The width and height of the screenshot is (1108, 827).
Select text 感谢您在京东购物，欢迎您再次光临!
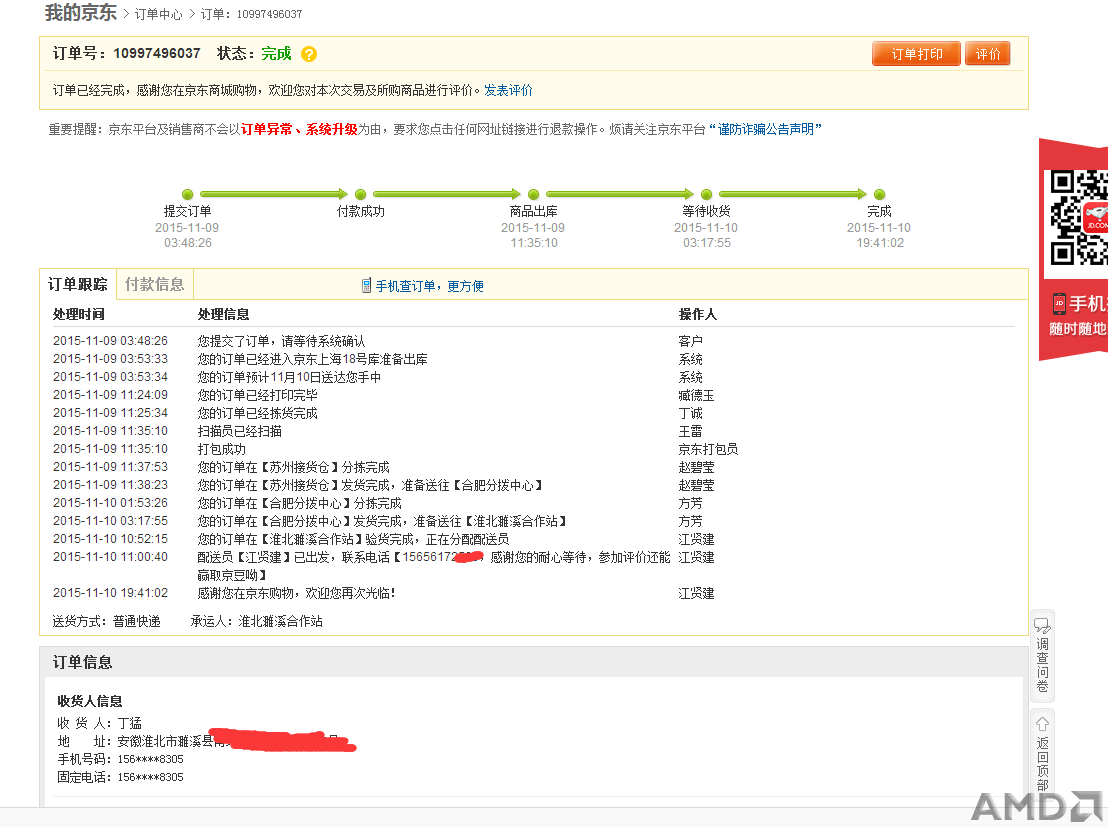296,593
